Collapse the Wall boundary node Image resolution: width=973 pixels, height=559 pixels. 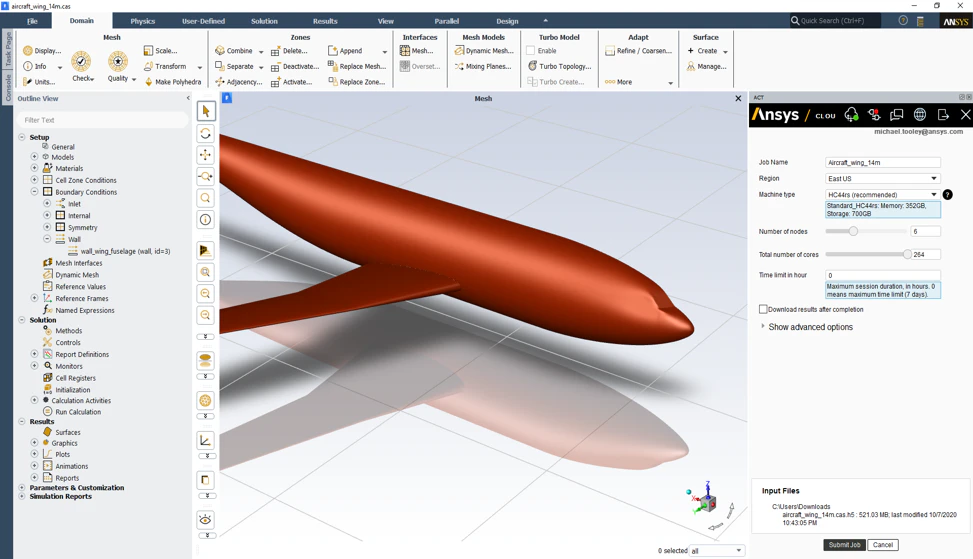(x=47, y=239)
